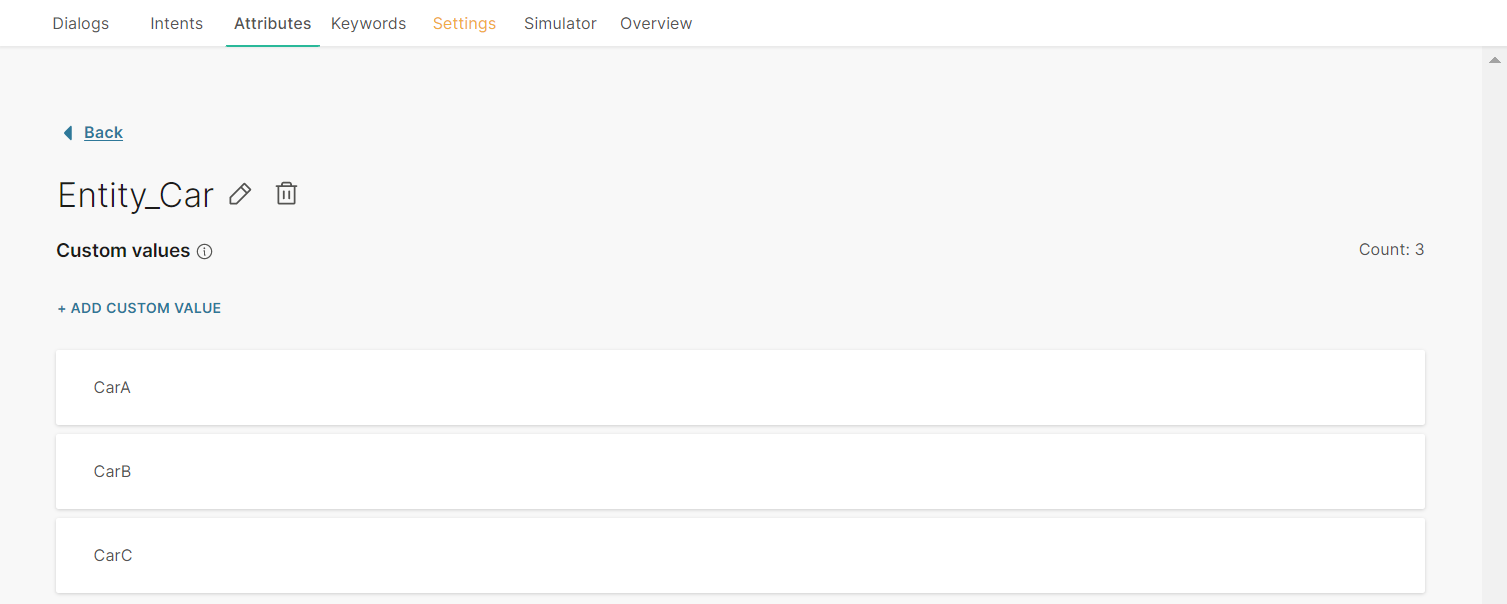View the Overview tab
Screen dimensions: 1507x604
656,23
